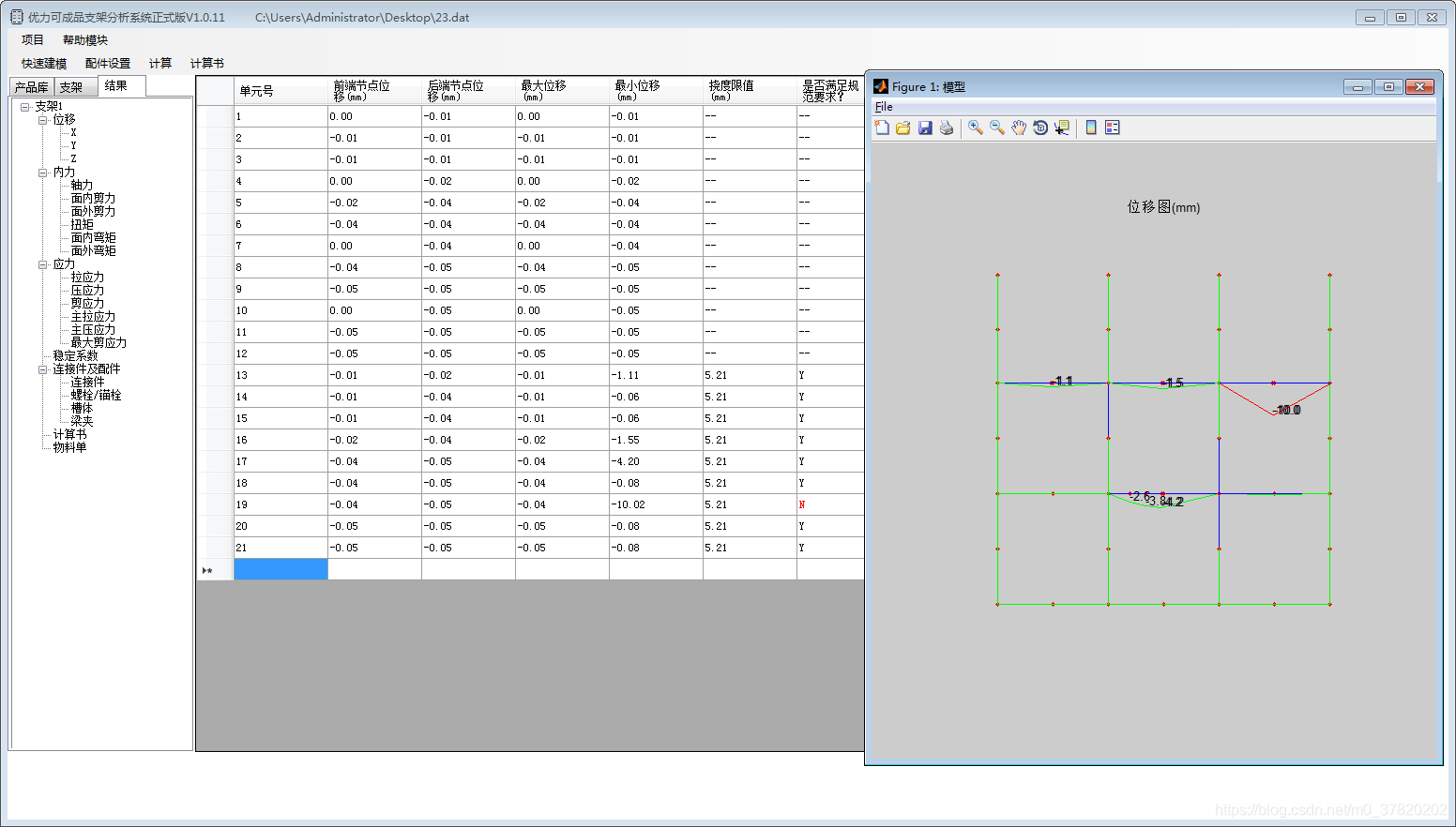1456x827 pixels.
Task: Select 稳定系数 tree item
Action: (x=75, y=356)
